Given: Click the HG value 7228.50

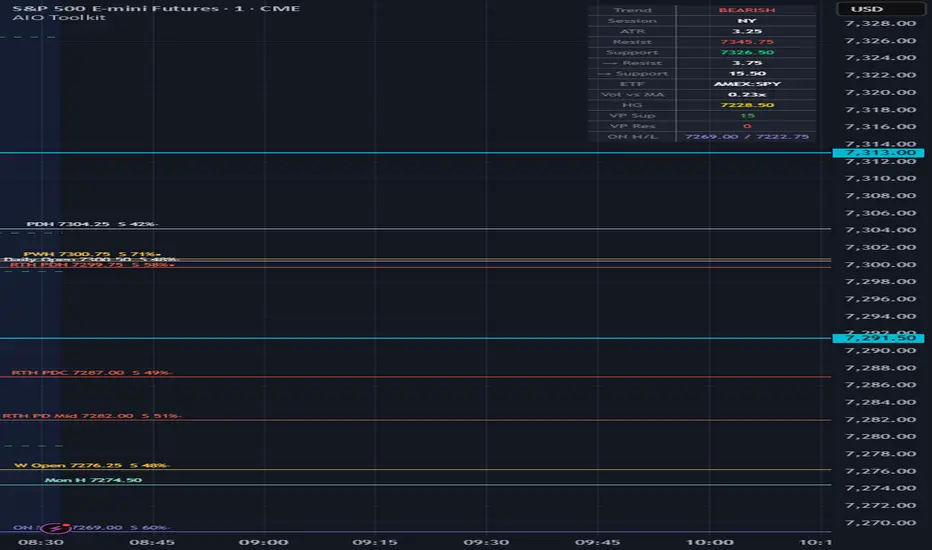Looking at the screenshot, I should coord(747,105).
